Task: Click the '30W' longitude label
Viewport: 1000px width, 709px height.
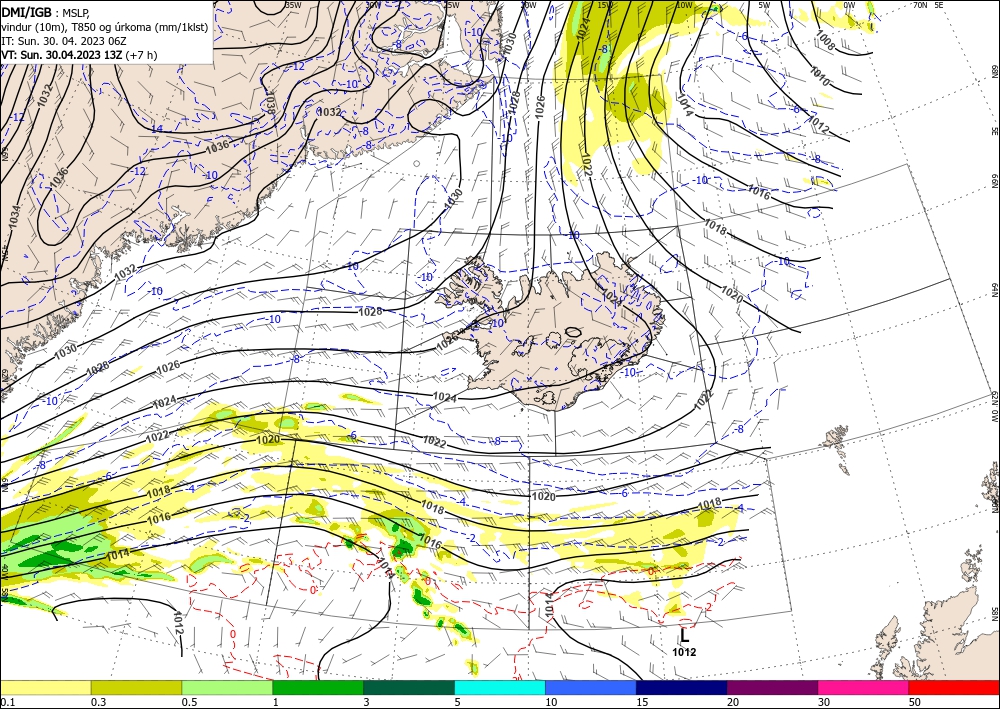Action: tap(373, 5)
